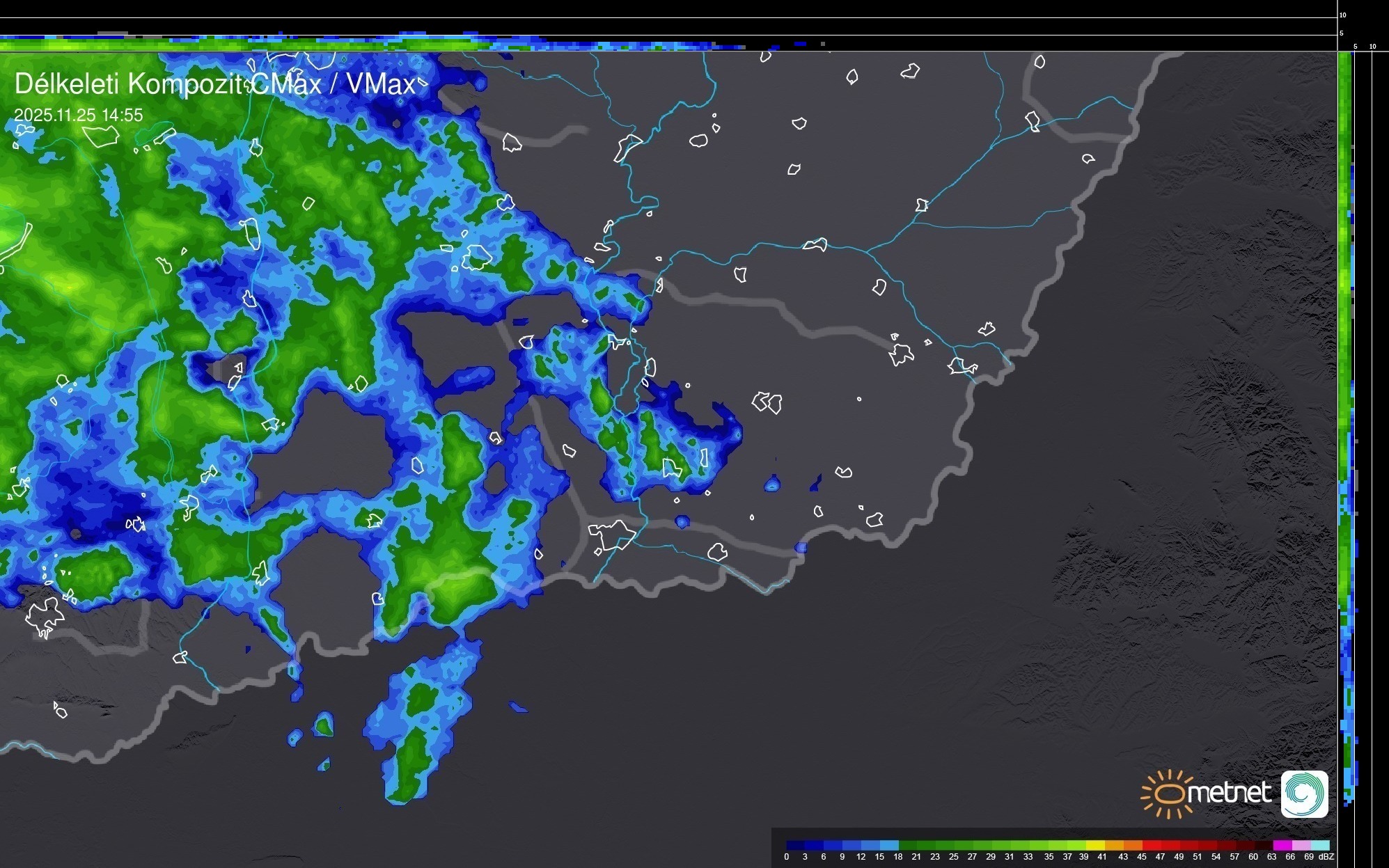Select the yellow swatch in dBZ legend

pos(1094,845)
